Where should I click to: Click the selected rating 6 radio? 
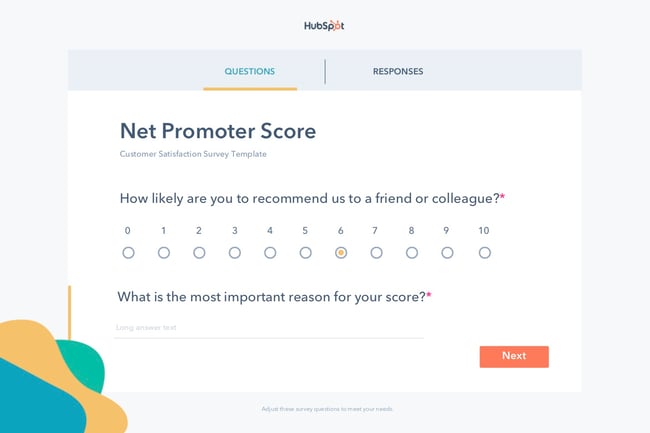[341, 253]
